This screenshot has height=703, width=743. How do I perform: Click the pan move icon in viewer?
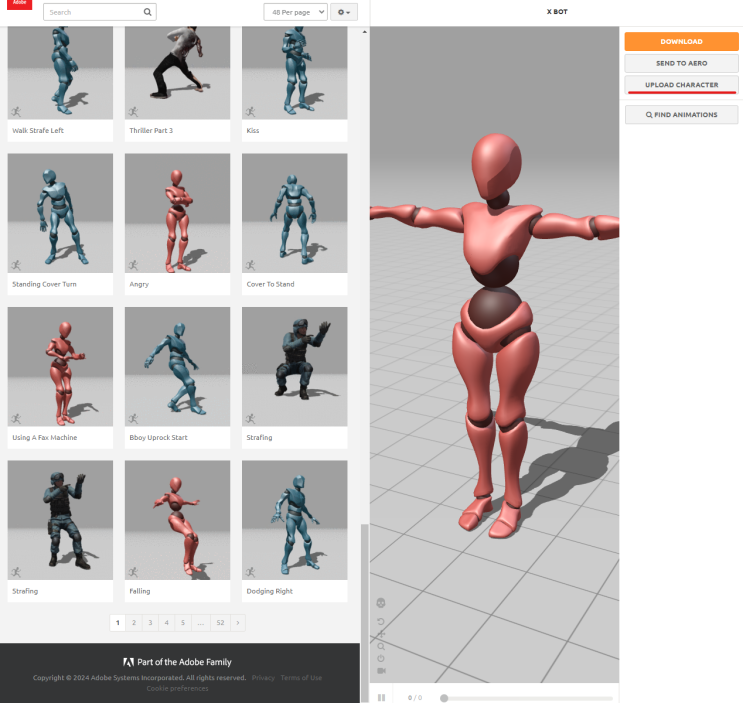[381, 634]
